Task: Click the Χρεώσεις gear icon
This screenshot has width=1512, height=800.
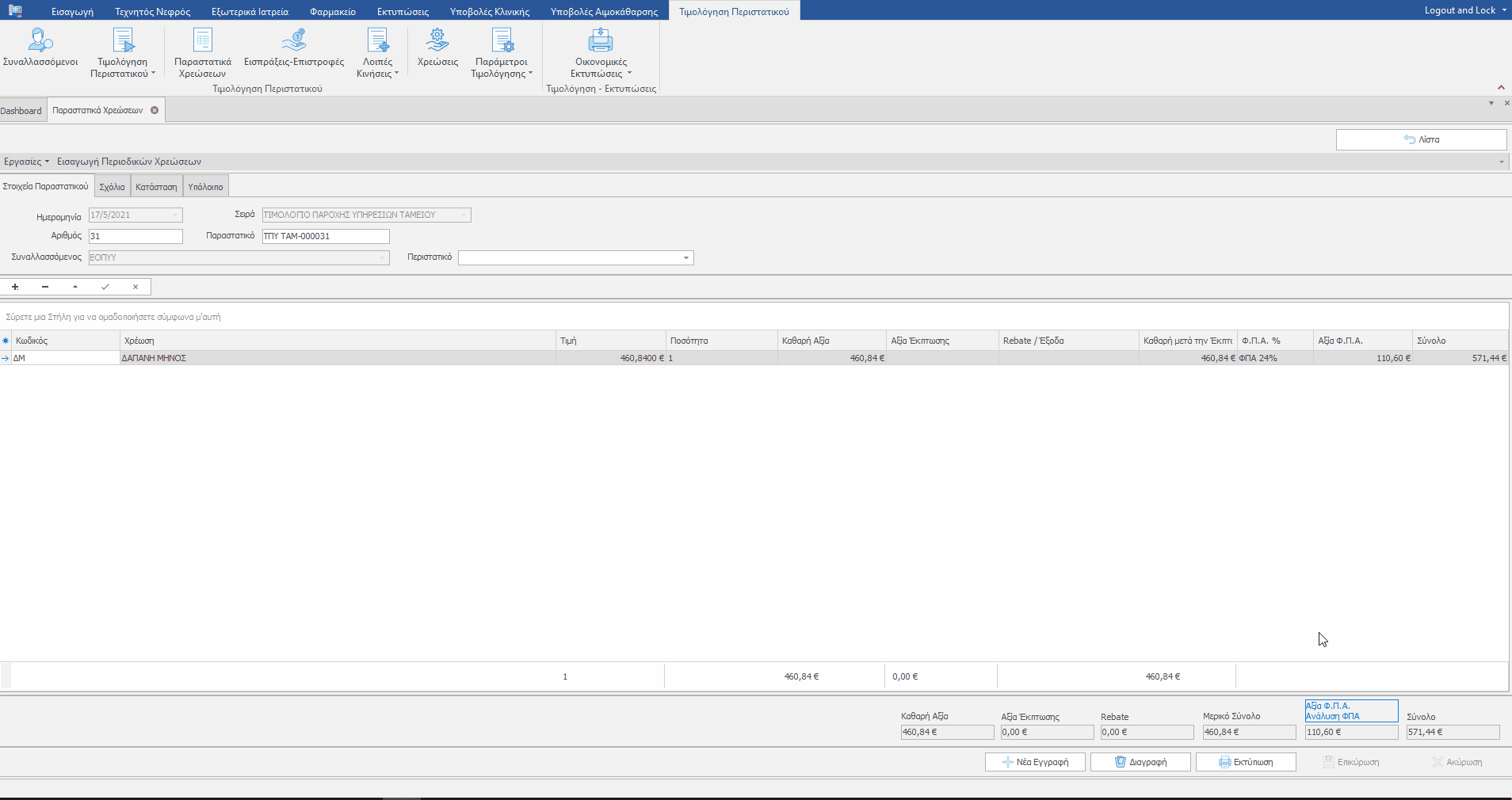Action: pyautogui.click(x=437, y=40)
